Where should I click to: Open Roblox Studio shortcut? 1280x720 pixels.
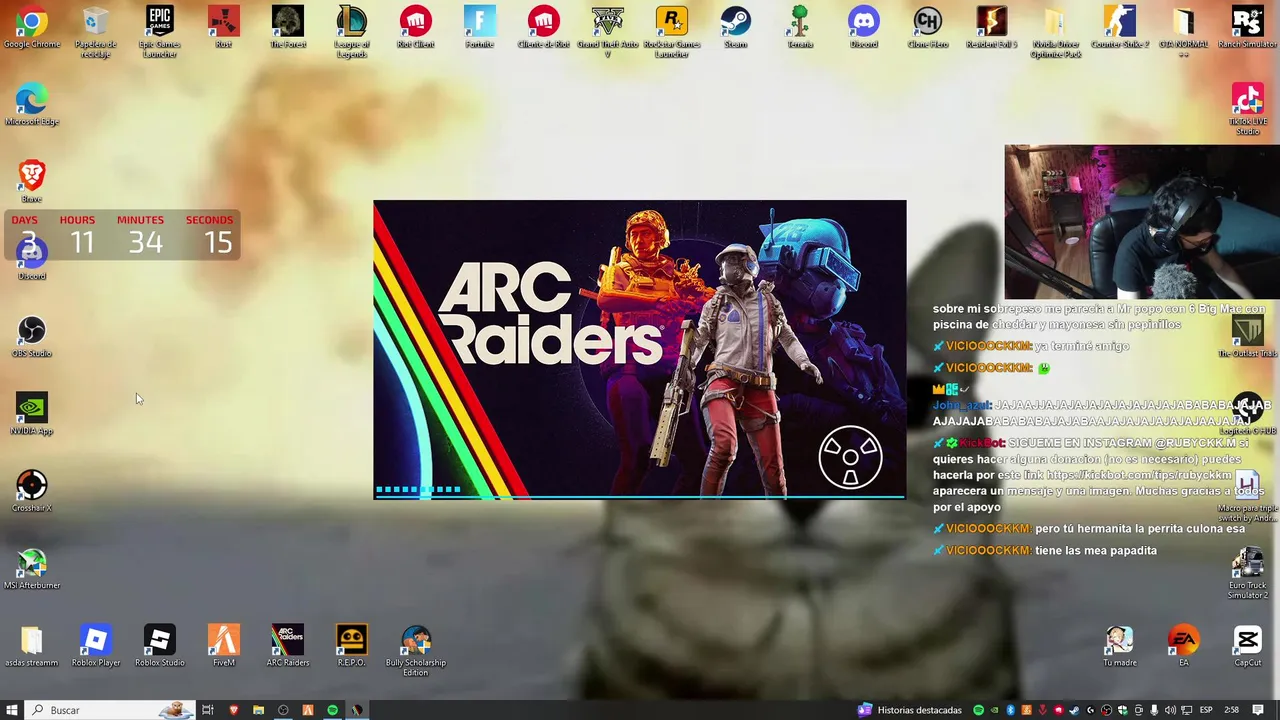click(160, 646)
